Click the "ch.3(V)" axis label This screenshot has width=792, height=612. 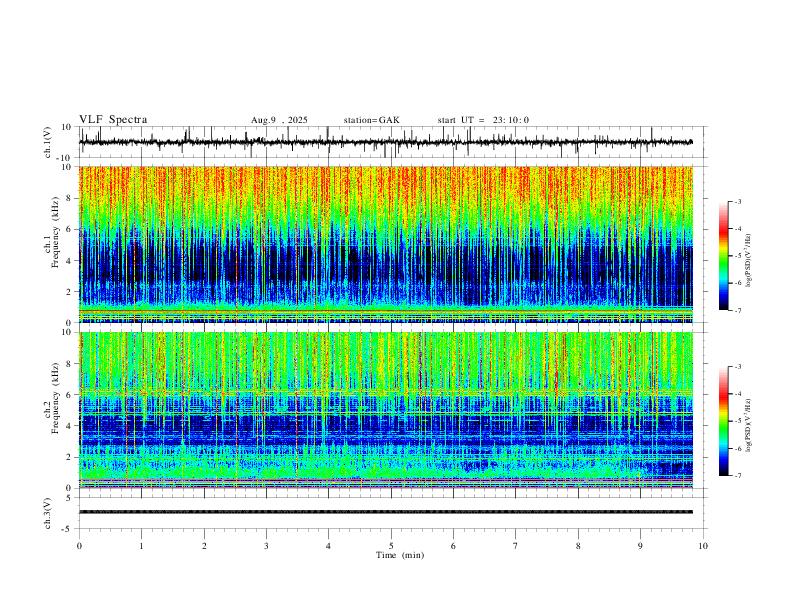(x=48, y=513)
